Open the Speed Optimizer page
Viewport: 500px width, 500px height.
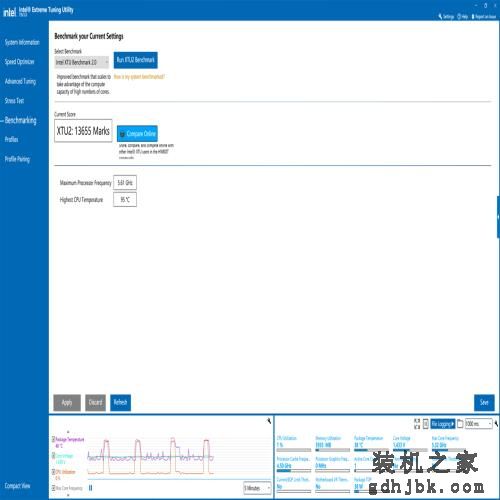tap(19, 62)
